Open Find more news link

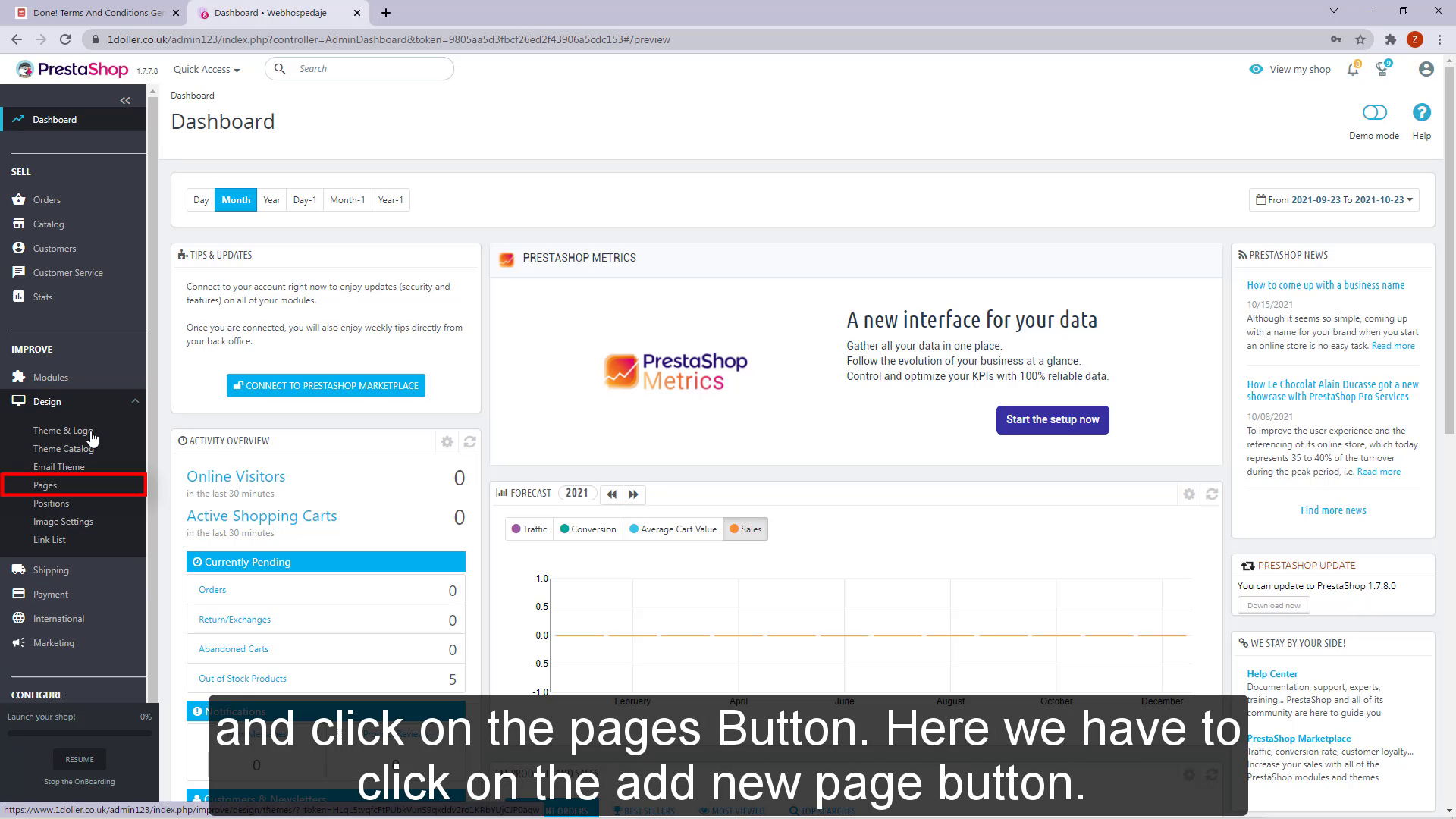(x=1333, y=510)
